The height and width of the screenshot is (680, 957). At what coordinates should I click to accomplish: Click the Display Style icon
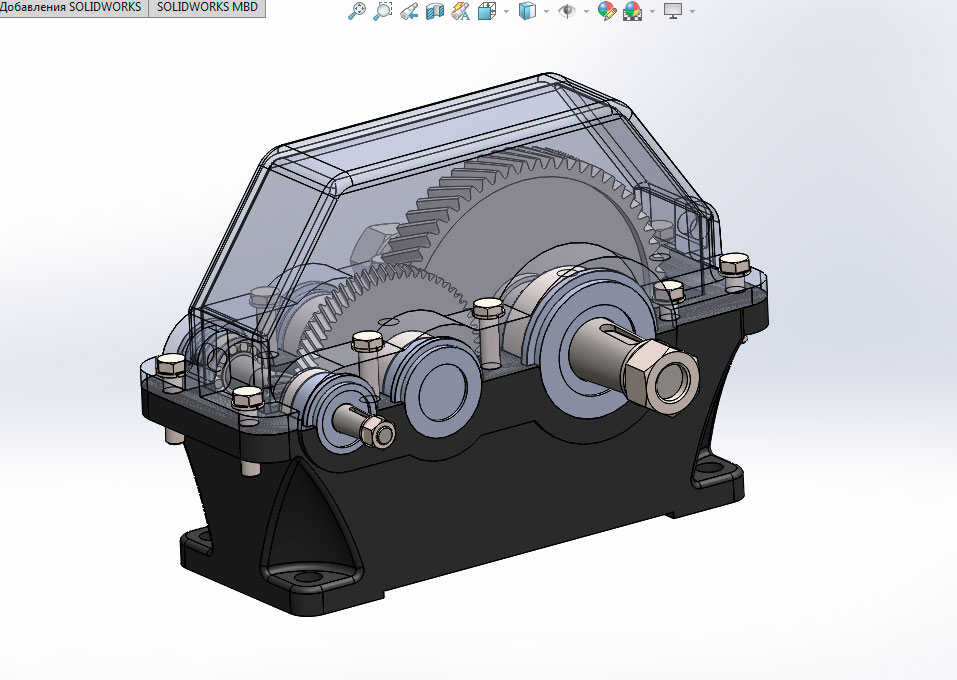click(527, 11)
